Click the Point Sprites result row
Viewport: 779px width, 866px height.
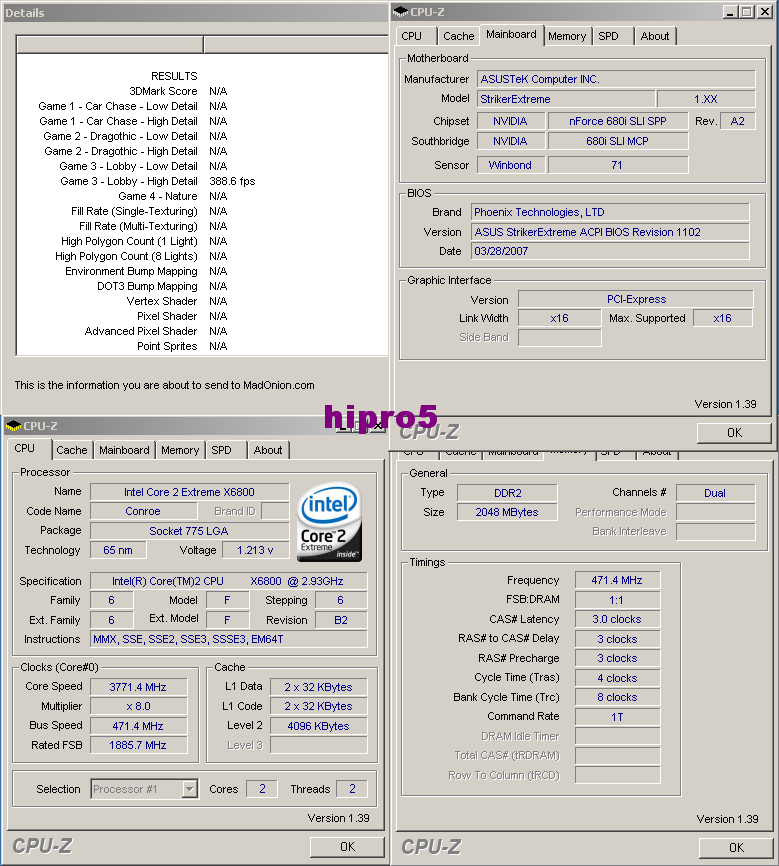[x=202, y=346]
